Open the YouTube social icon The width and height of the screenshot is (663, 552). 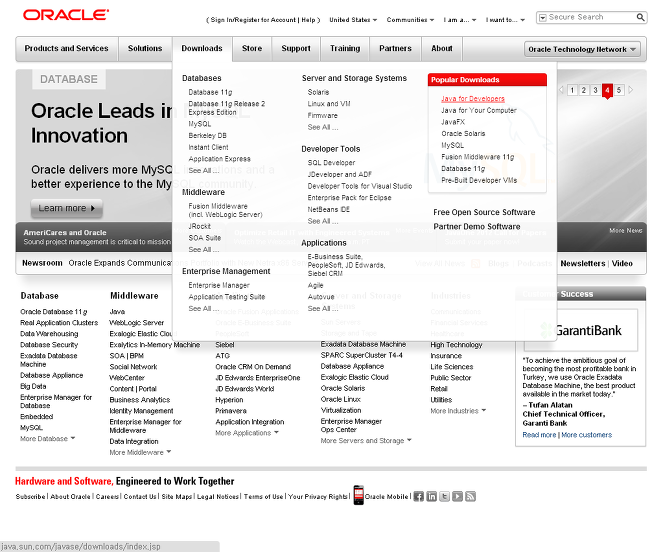(x=458, y=497)
